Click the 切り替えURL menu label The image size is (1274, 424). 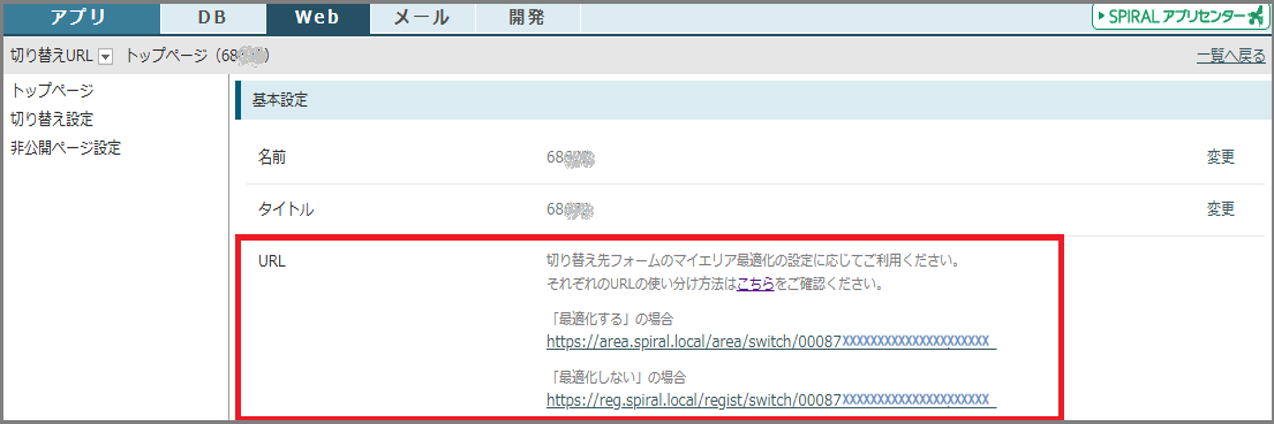pyautogui.click(x=50, y=56)
